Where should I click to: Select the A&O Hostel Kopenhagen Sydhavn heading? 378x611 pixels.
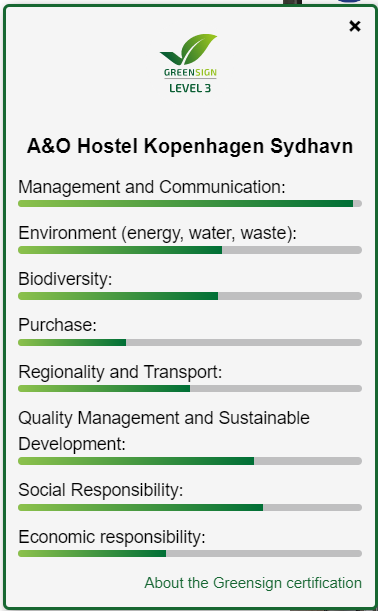pyautogui.click(x=190, y=147)
